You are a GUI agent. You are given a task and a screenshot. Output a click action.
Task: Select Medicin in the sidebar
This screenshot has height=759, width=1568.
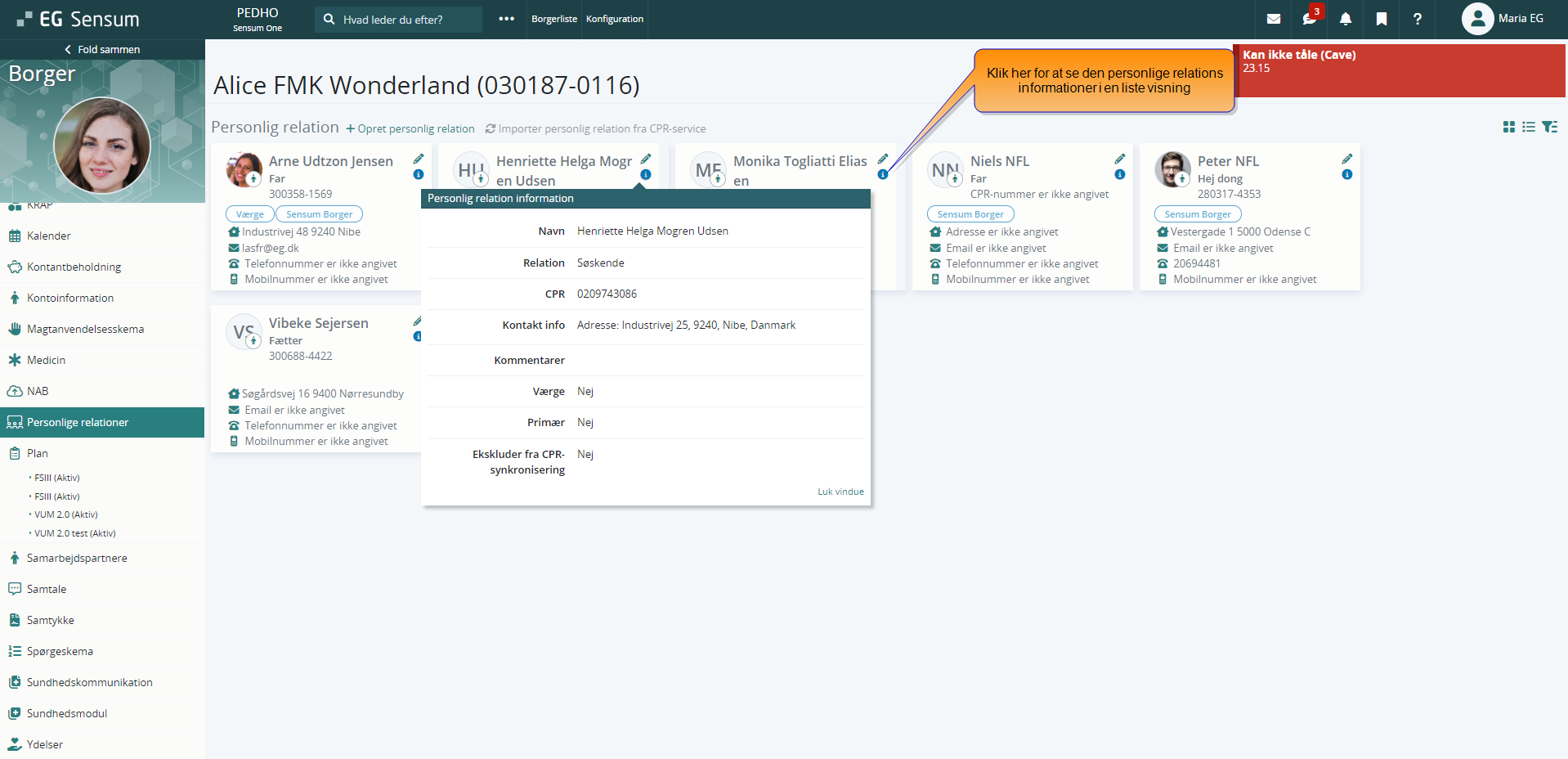tap(46, 360)
